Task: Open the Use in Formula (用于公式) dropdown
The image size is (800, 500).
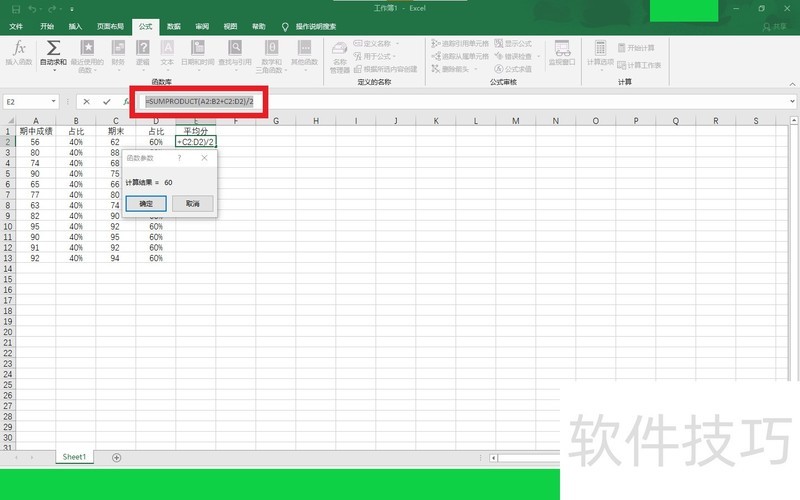Action: tap(394, 56)
